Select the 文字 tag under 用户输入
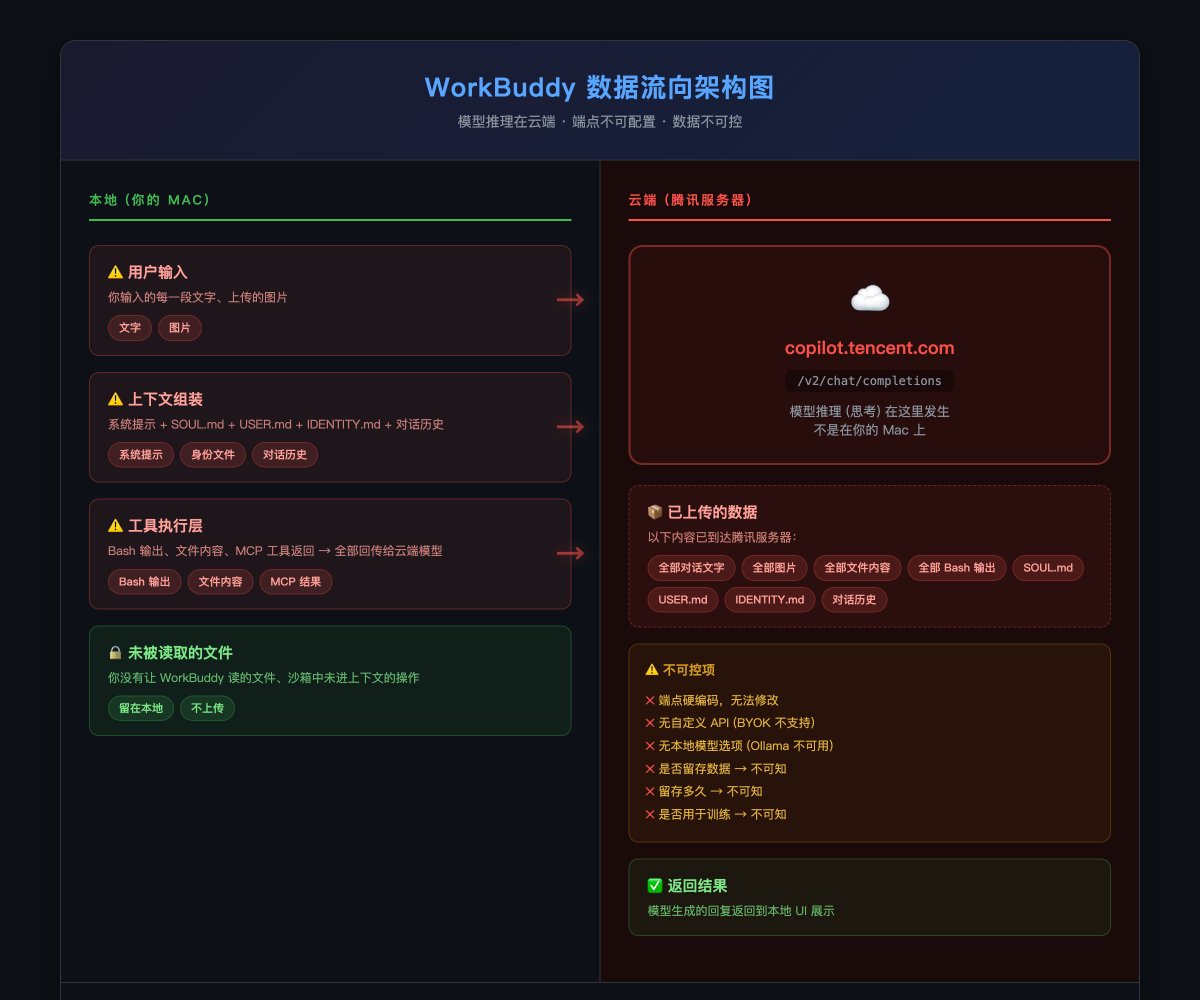 tap(130, 328)
